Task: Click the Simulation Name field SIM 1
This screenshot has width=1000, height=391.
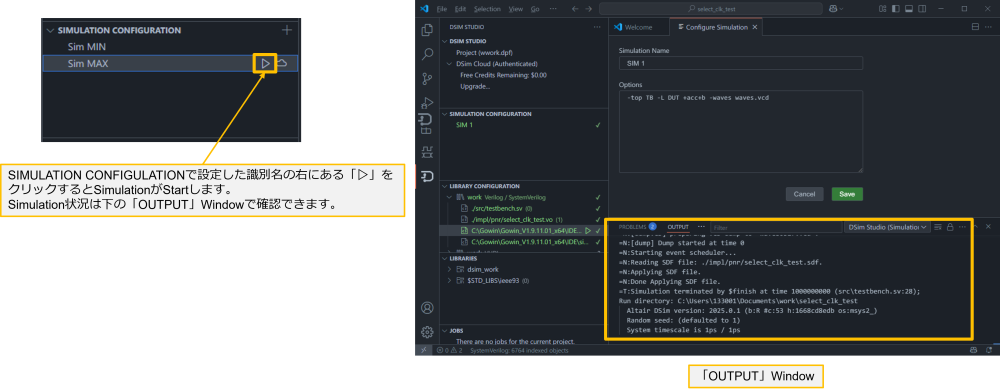Action: click(740, 63)
